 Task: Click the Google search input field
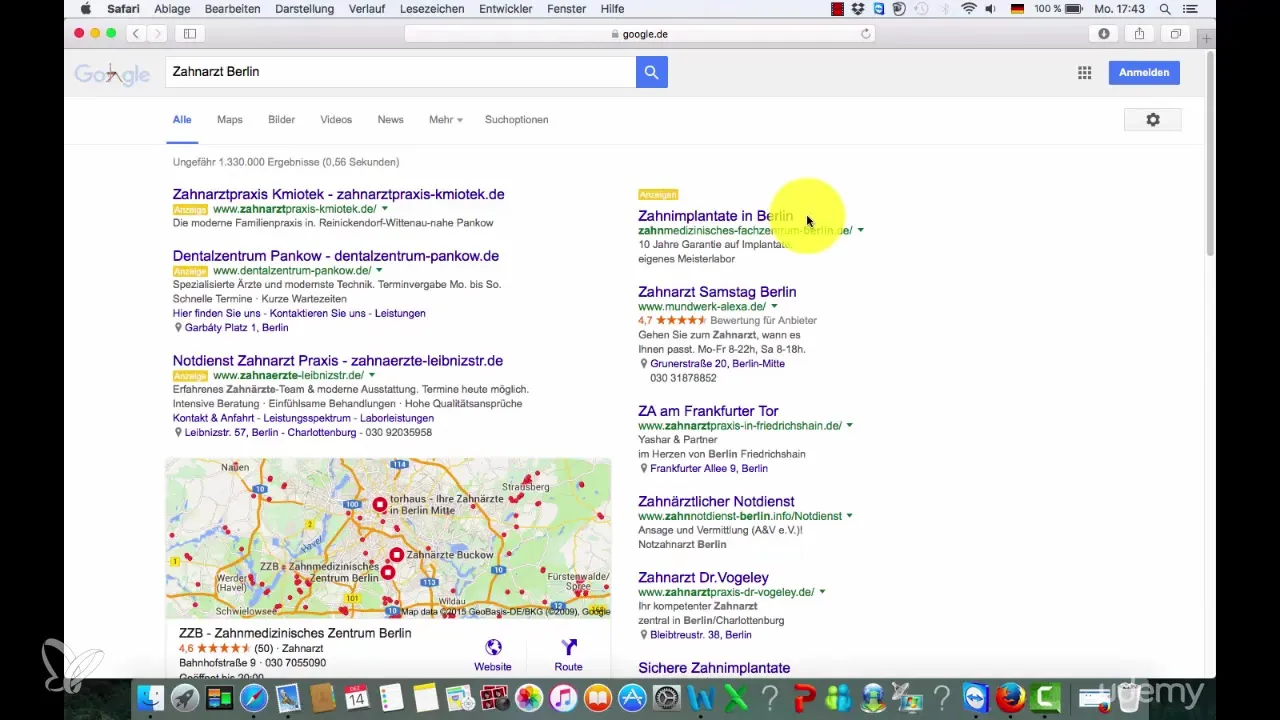click(400, 72)
